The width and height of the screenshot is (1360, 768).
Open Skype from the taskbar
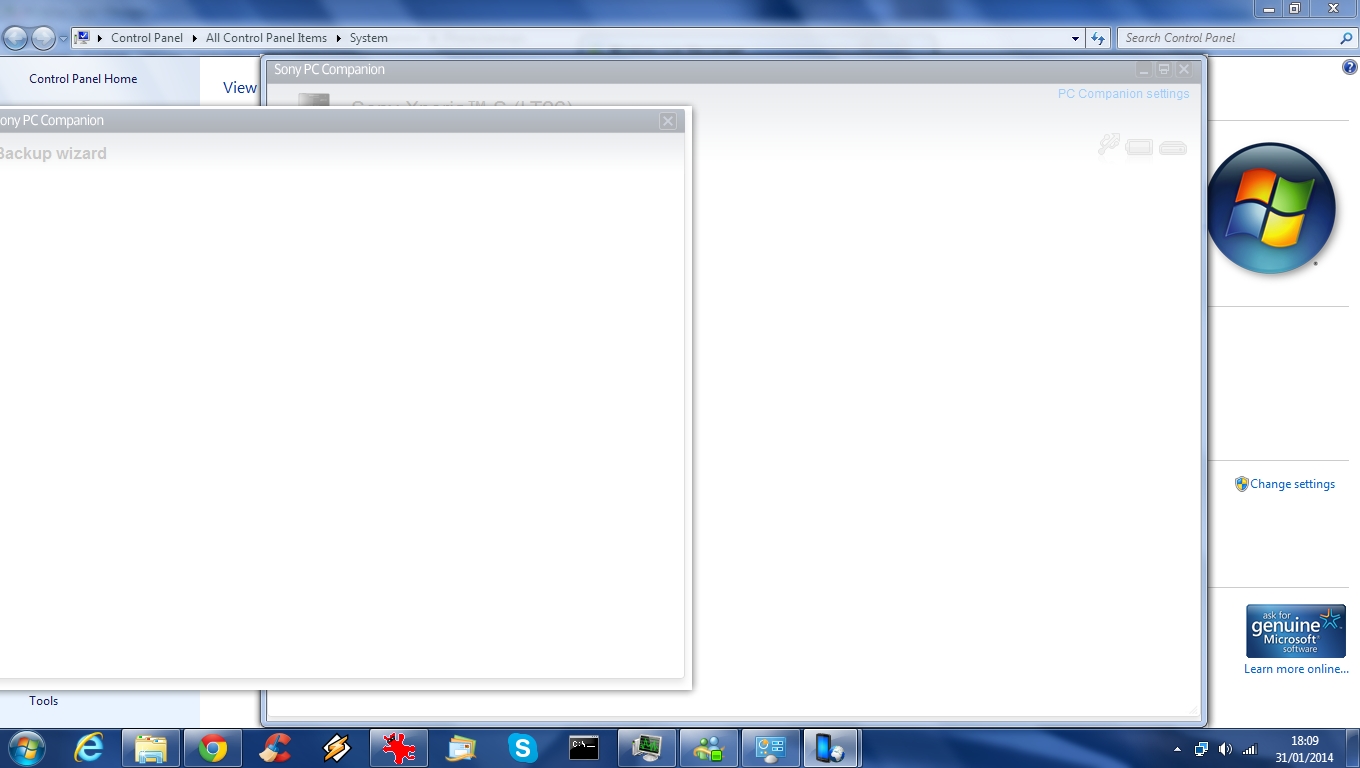point(523,748)
